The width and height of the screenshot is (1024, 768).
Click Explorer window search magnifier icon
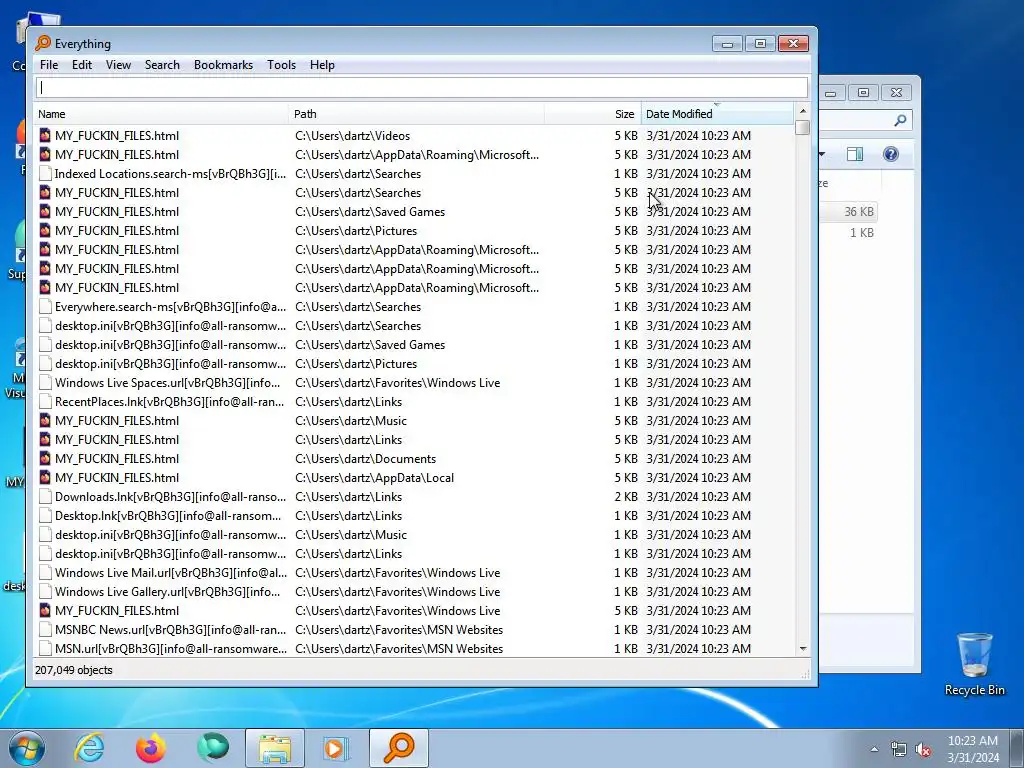point(900,120)
